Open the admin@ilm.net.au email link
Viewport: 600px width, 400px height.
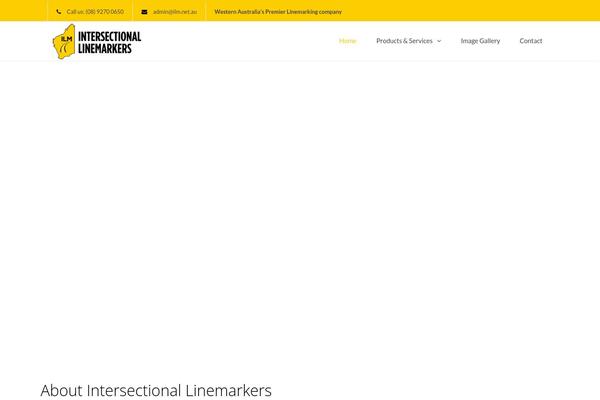pos(175,12)
